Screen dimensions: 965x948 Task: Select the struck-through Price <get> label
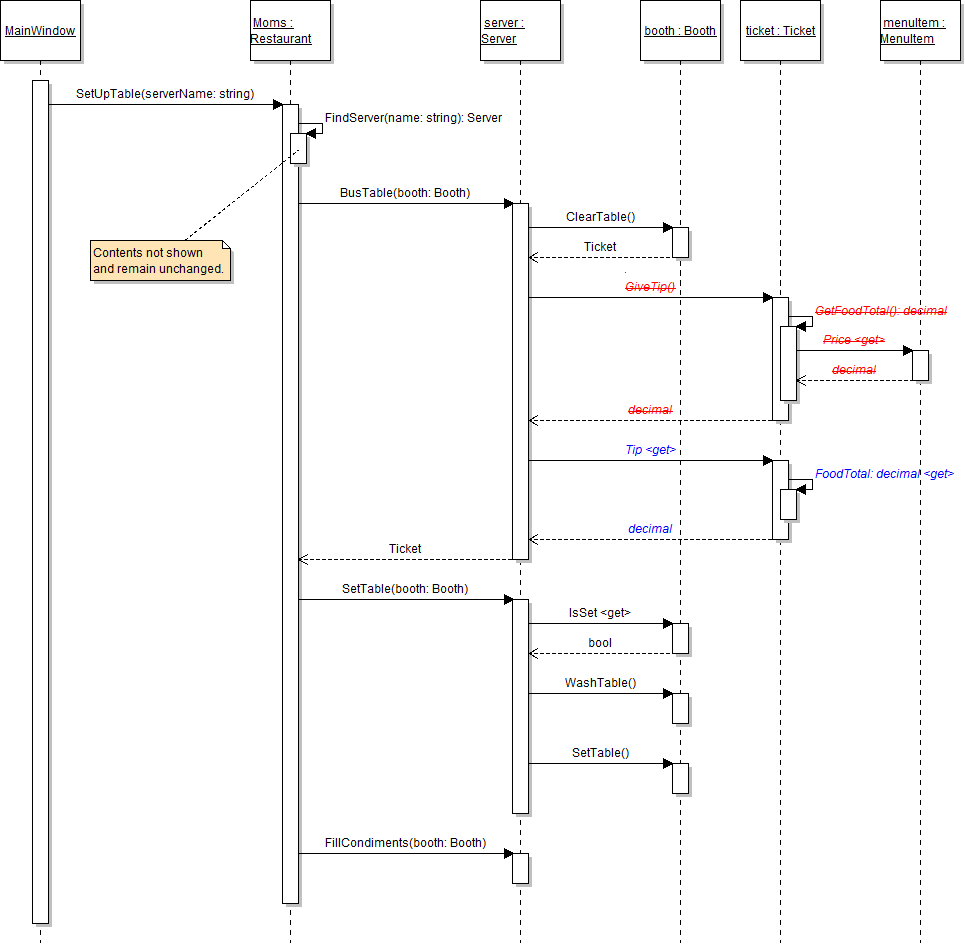(x=853, y=340)
